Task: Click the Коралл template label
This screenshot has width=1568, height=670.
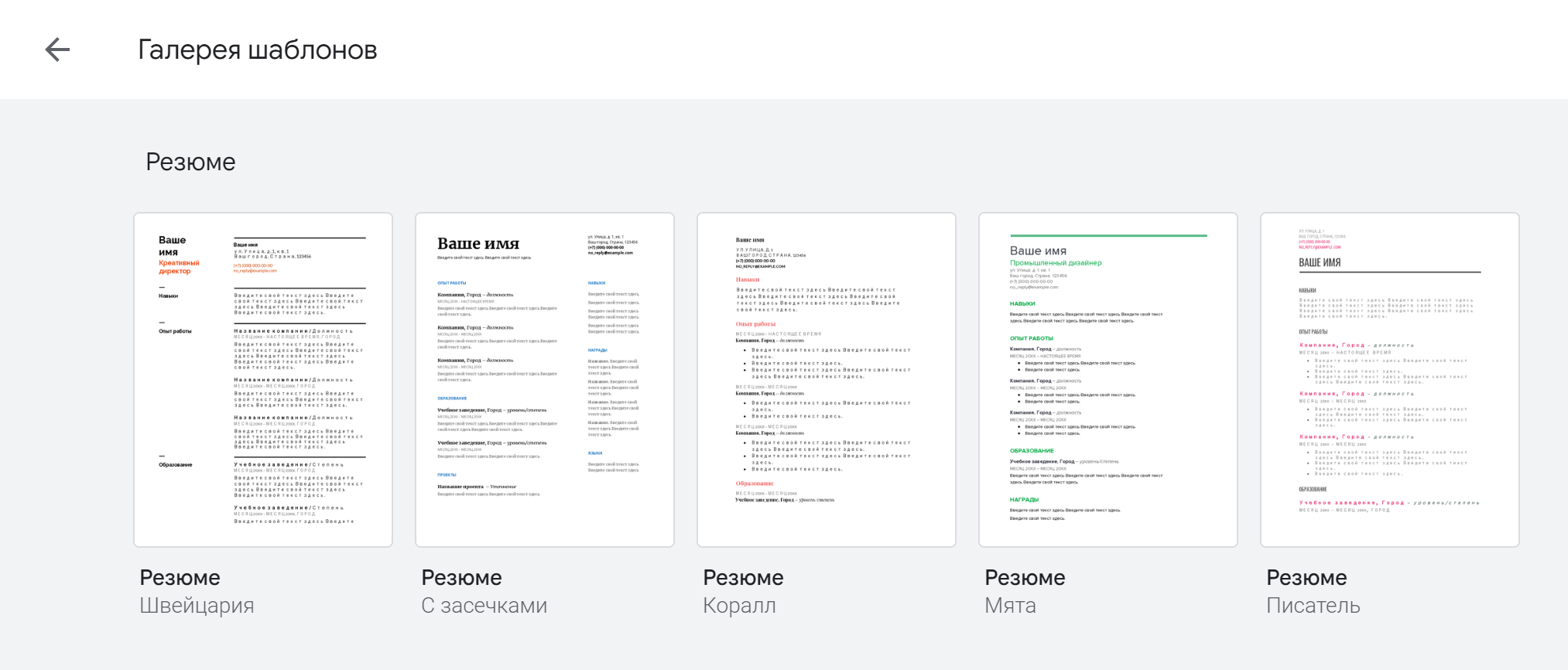Action: pos(739,605)
